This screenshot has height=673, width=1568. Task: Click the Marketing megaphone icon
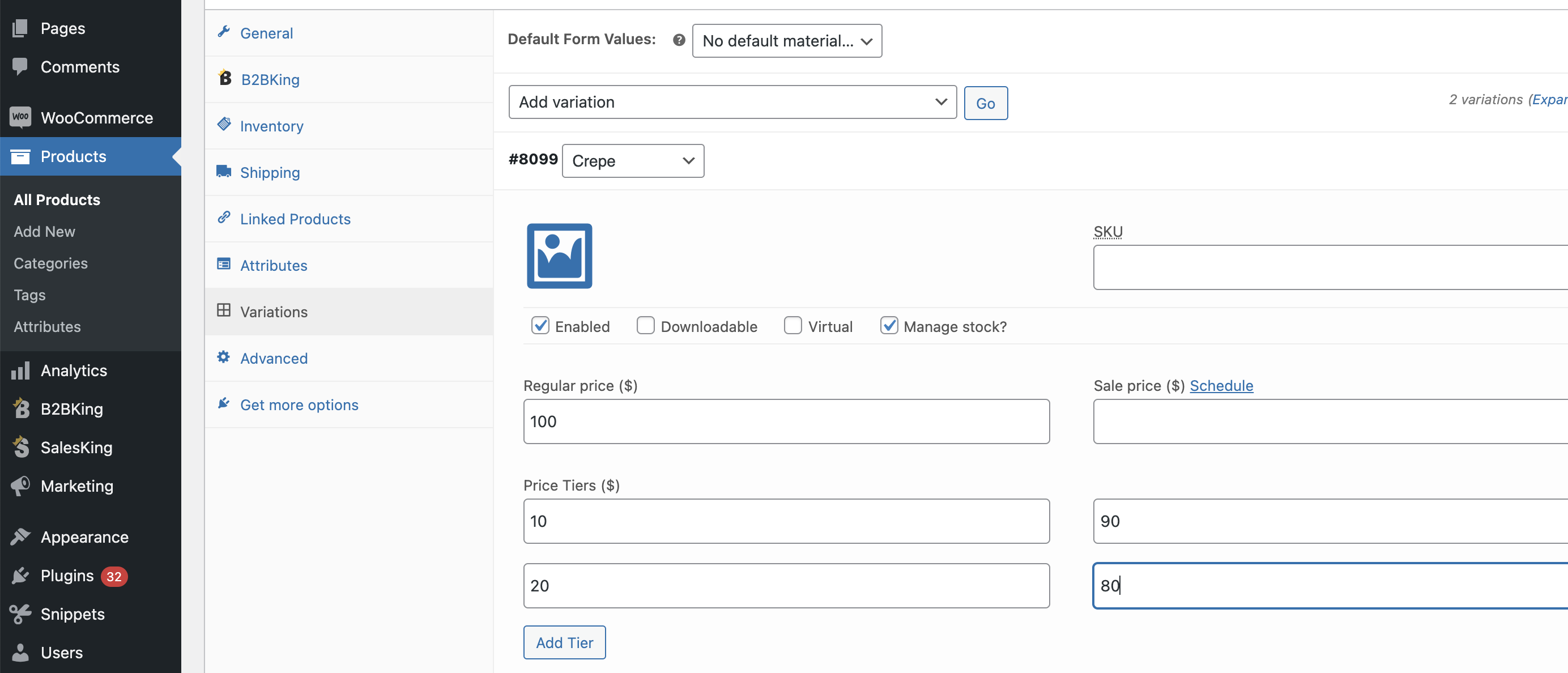coord(20,485)
